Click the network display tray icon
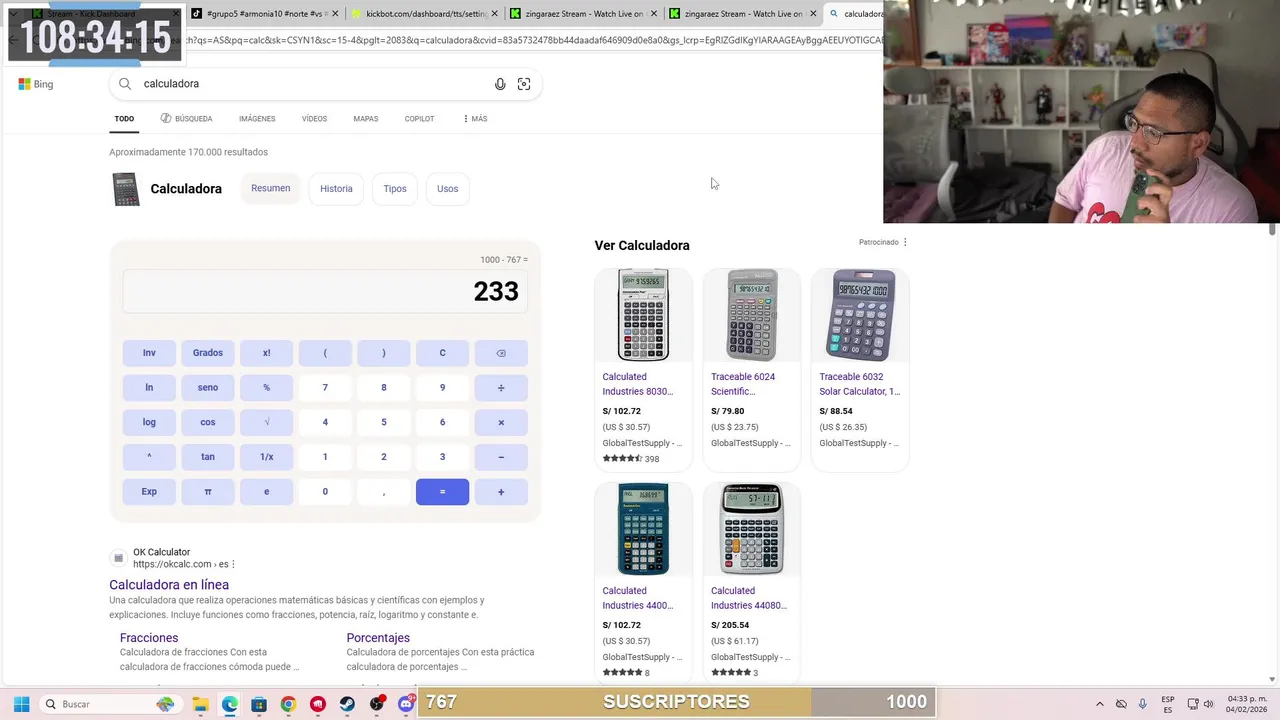 pos(1192,704)
